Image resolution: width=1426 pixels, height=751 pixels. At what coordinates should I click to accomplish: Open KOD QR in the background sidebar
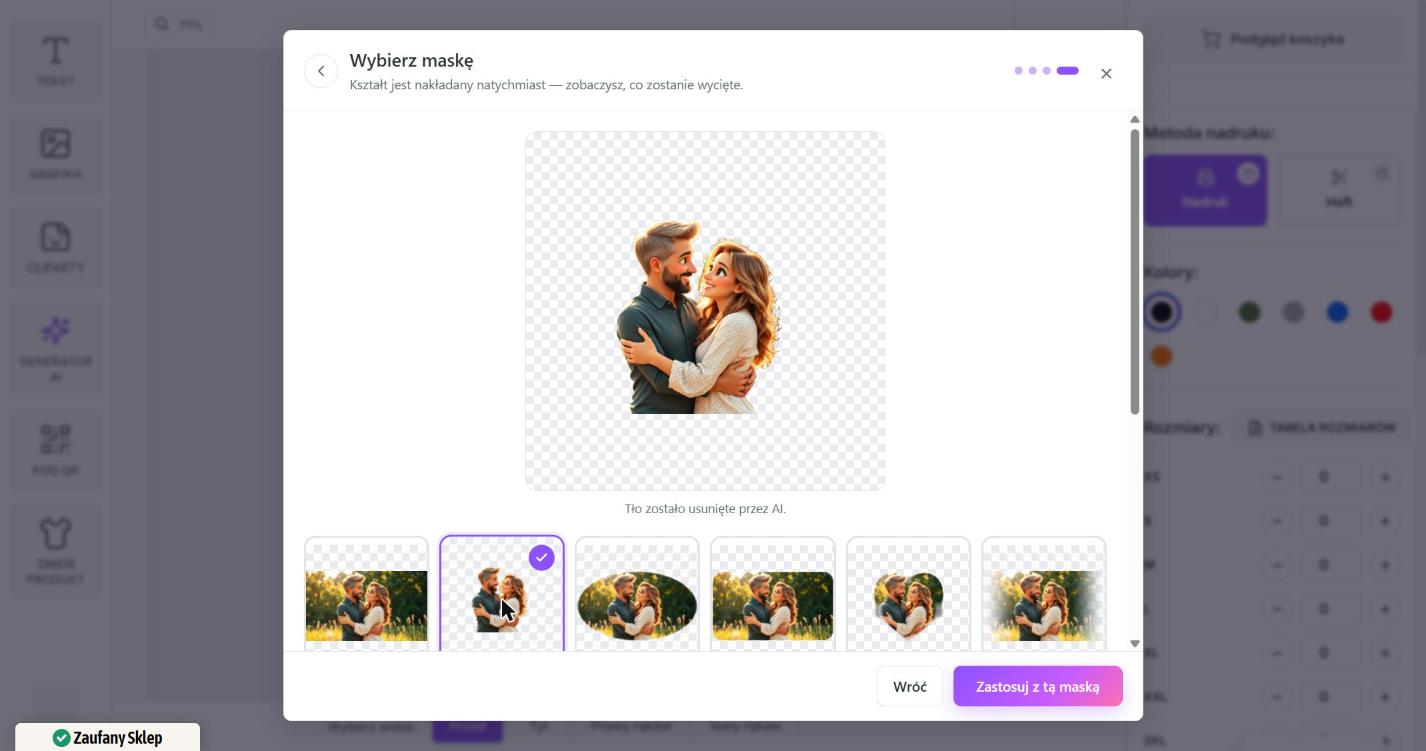pyautogui.click(x=56, y=449)
